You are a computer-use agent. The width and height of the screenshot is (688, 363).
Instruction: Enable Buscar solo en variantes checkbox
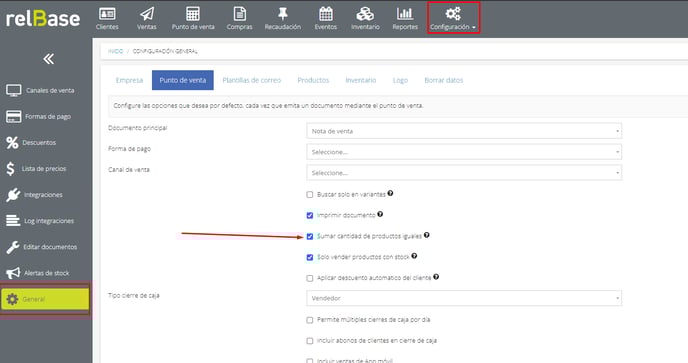point(310,194)
